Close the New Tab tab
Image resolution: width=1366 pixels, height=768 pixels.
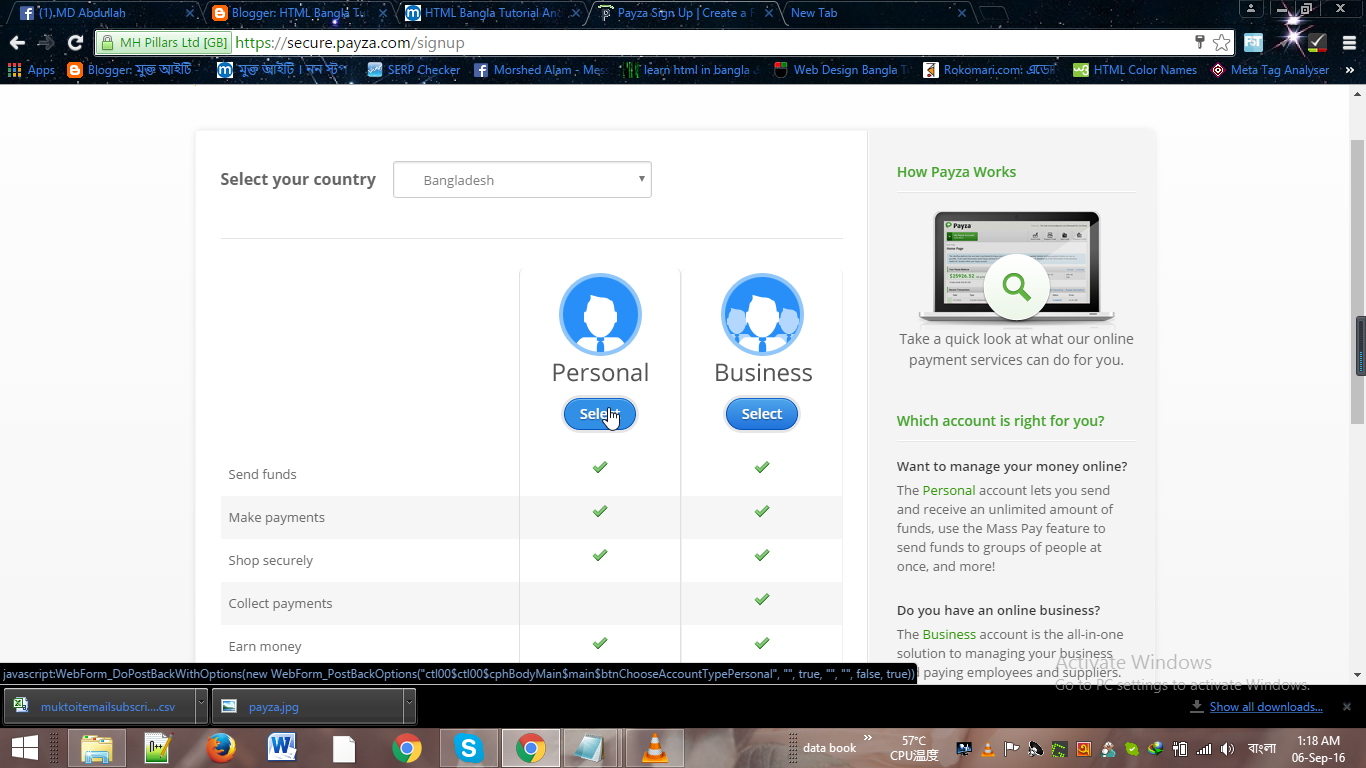tap(962, 13)
